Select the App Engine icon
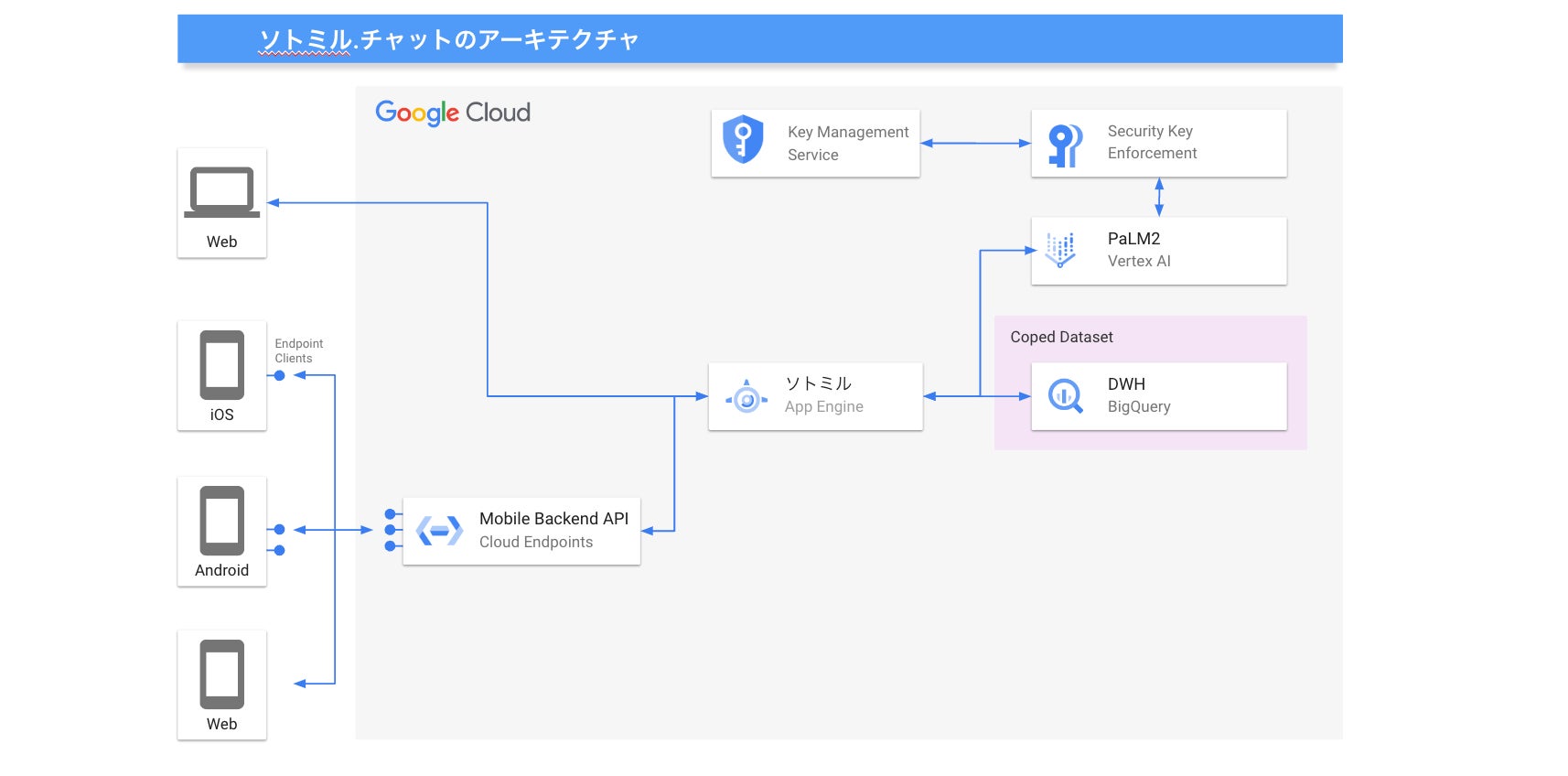The width and height of the screenshot is (1568, 776). tap(746, 397)
